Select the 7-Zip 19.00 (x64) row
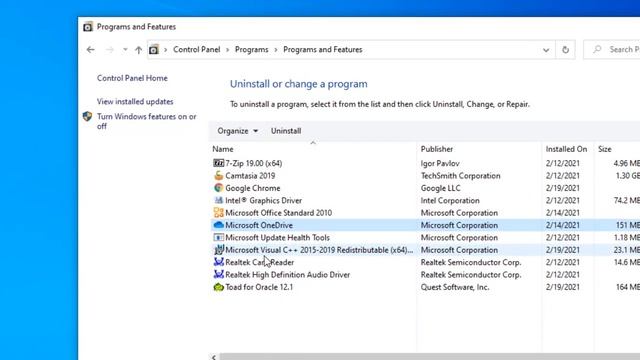Image resolution: width=640 pixels, height=360 pixels. click(x=425, y=163)
